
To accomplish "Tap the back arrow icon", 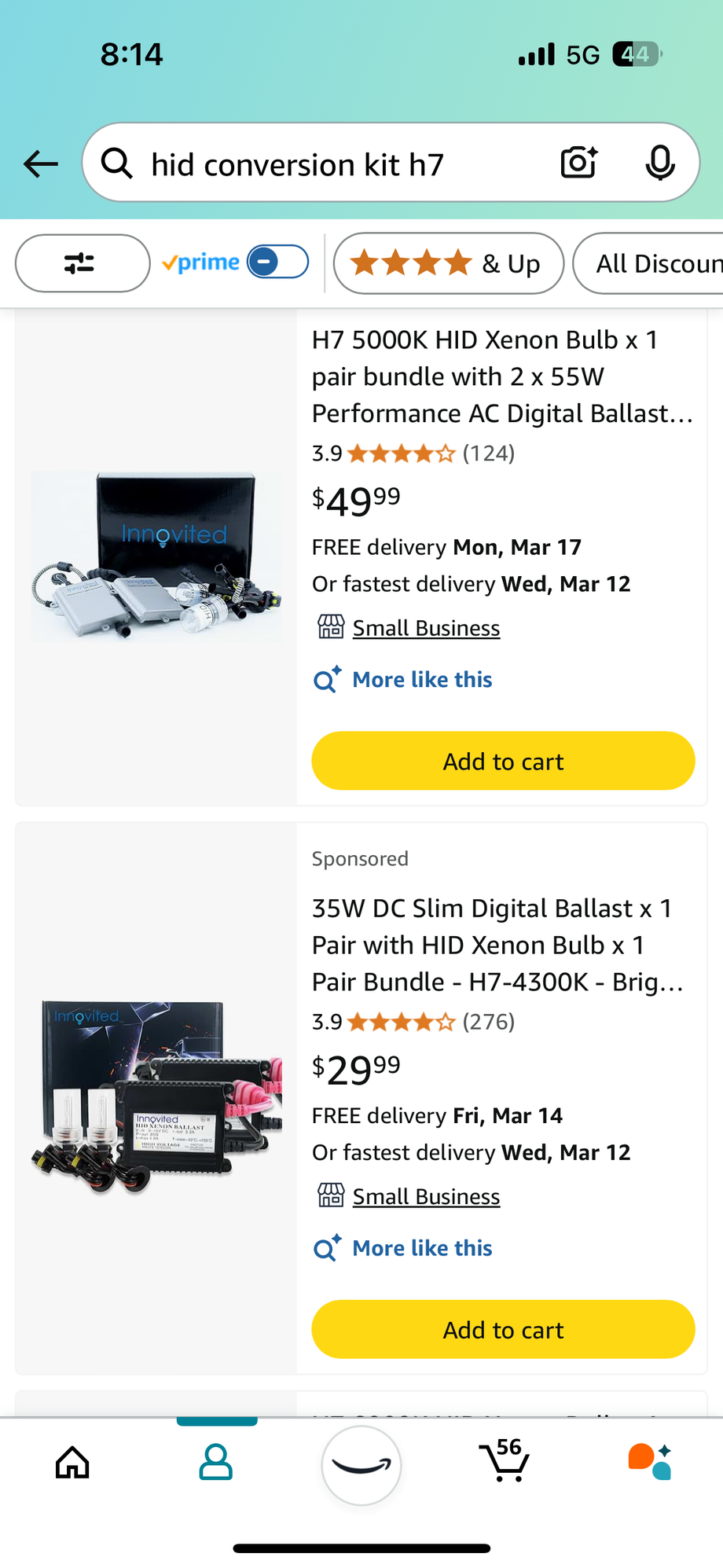I will (41, 163).
